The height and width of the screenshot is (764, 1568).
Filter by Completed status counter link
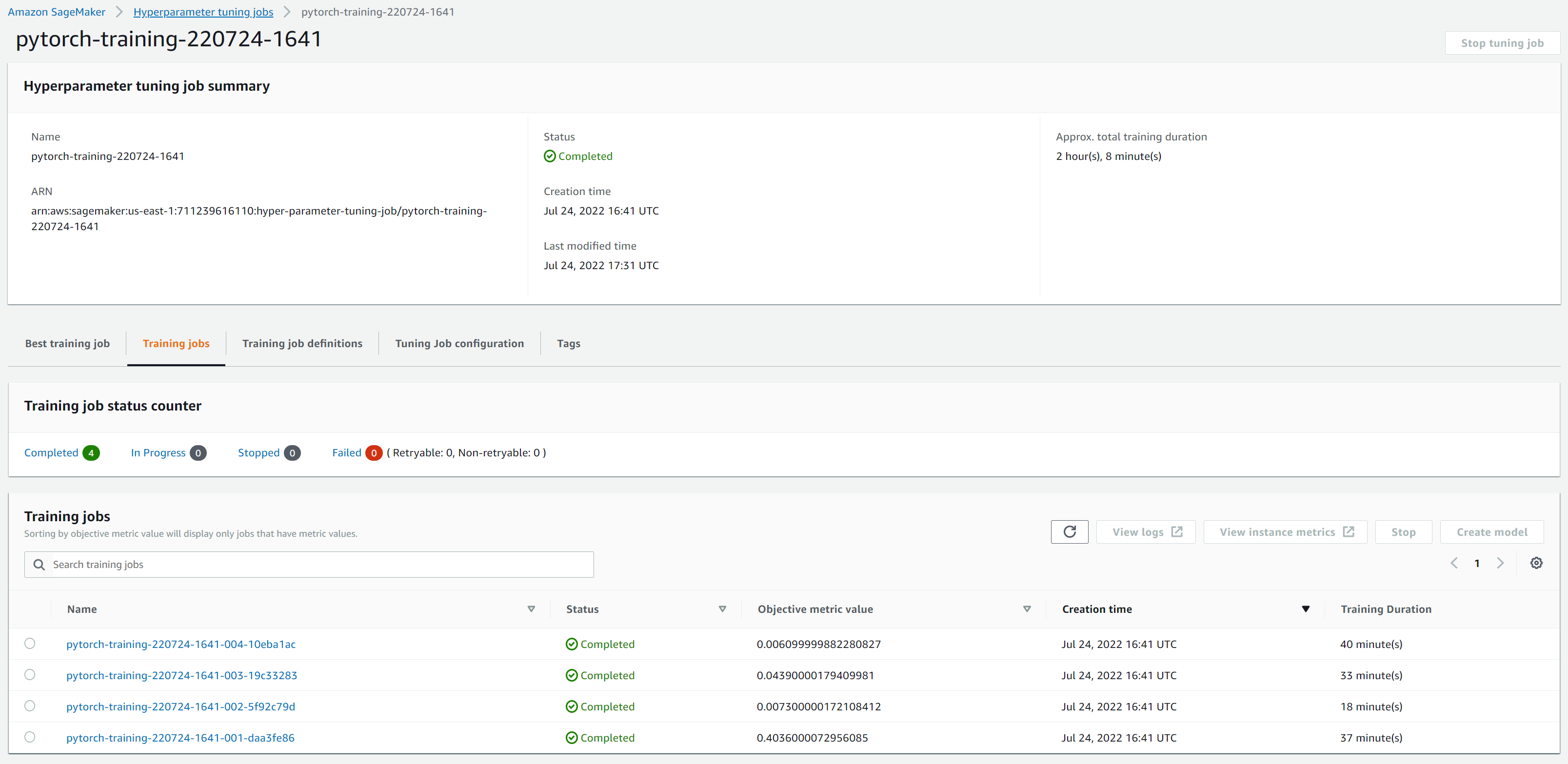point(51,452)
